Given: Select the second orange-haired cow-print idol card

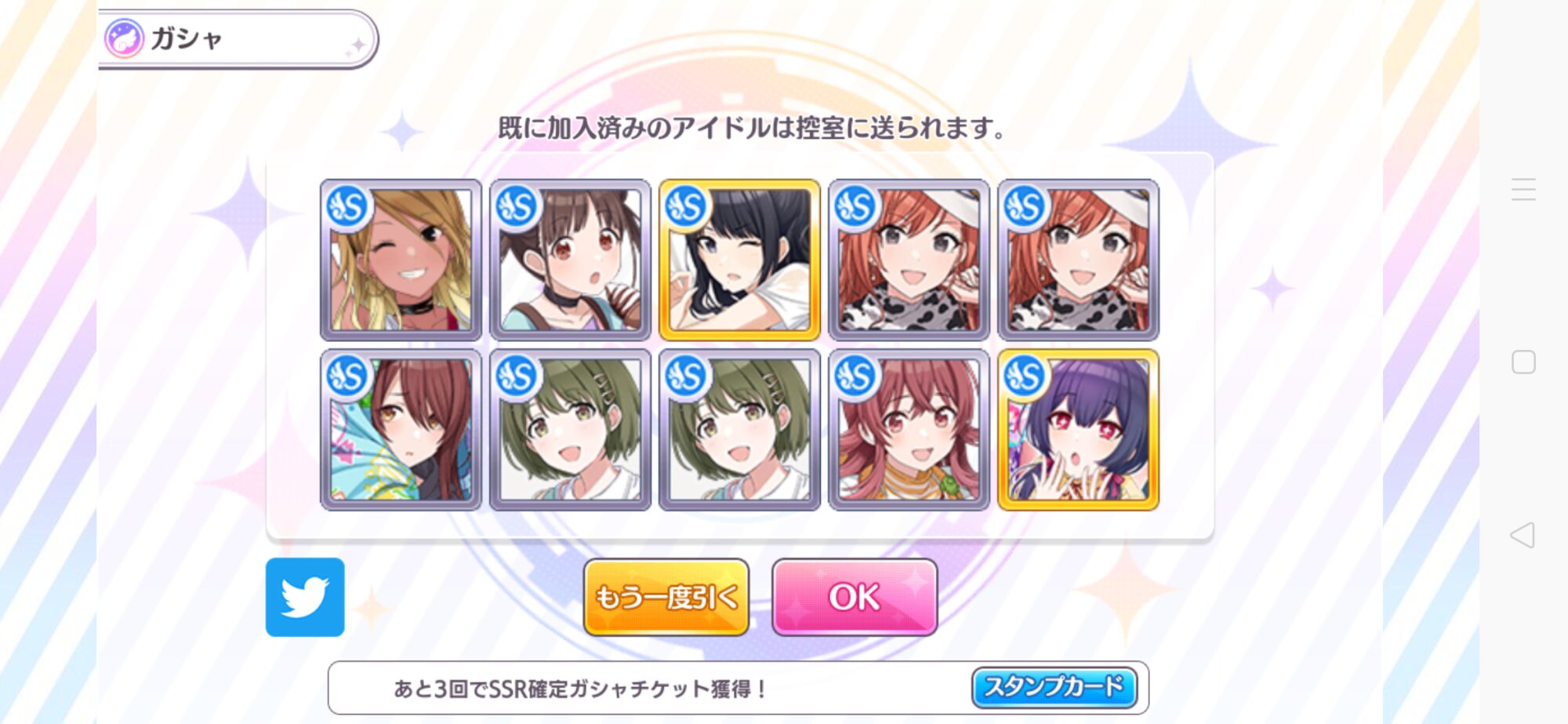Looking at the screenshot, I should [x=1078, y=260].
